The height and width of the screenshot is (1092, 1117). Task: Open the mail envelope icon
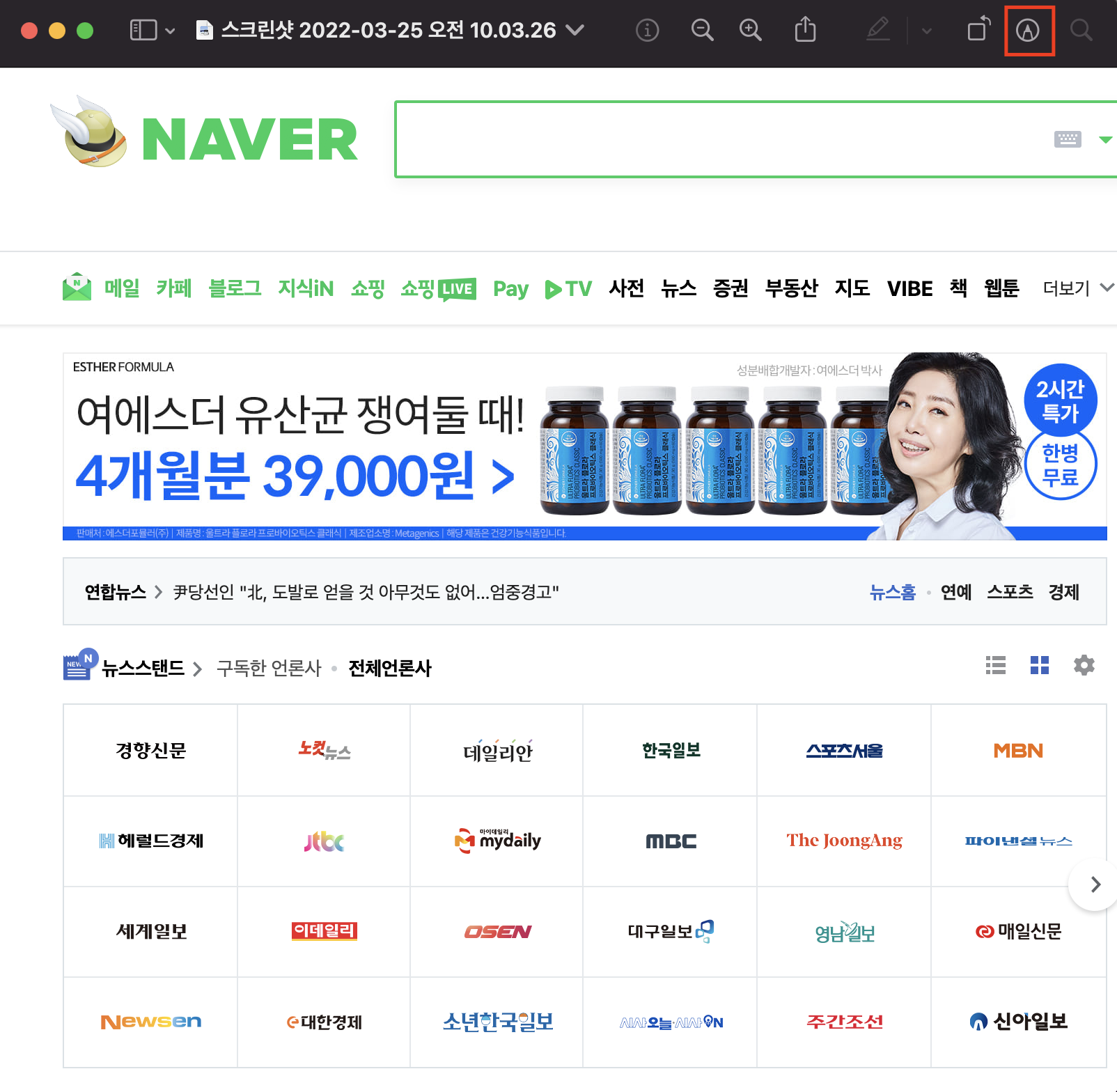click(77, 287)
